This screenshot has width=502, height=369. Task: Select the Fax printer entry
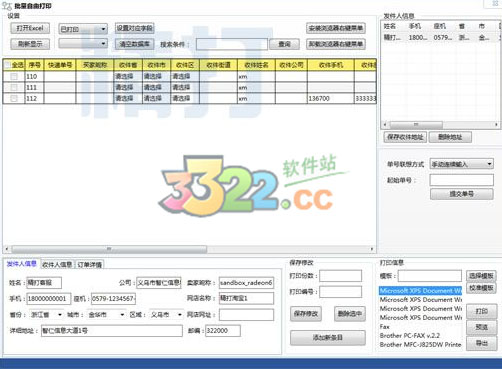coord(421,327)
